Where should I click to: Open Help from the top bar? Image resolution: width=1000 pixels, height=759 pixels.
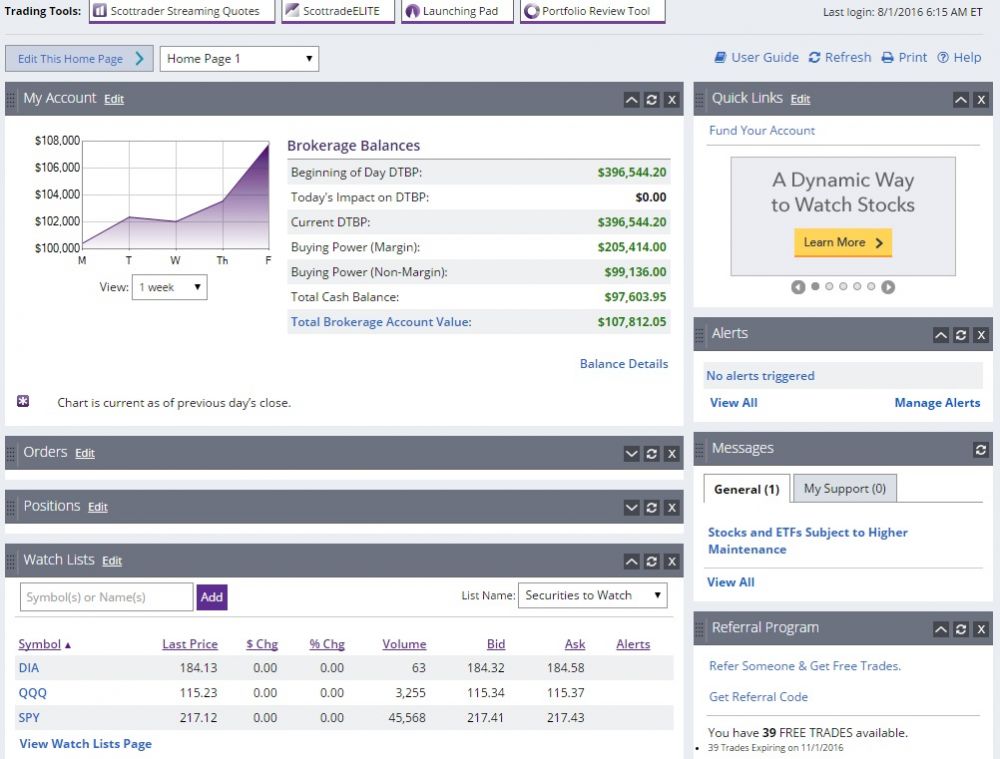tap(959, 58)
